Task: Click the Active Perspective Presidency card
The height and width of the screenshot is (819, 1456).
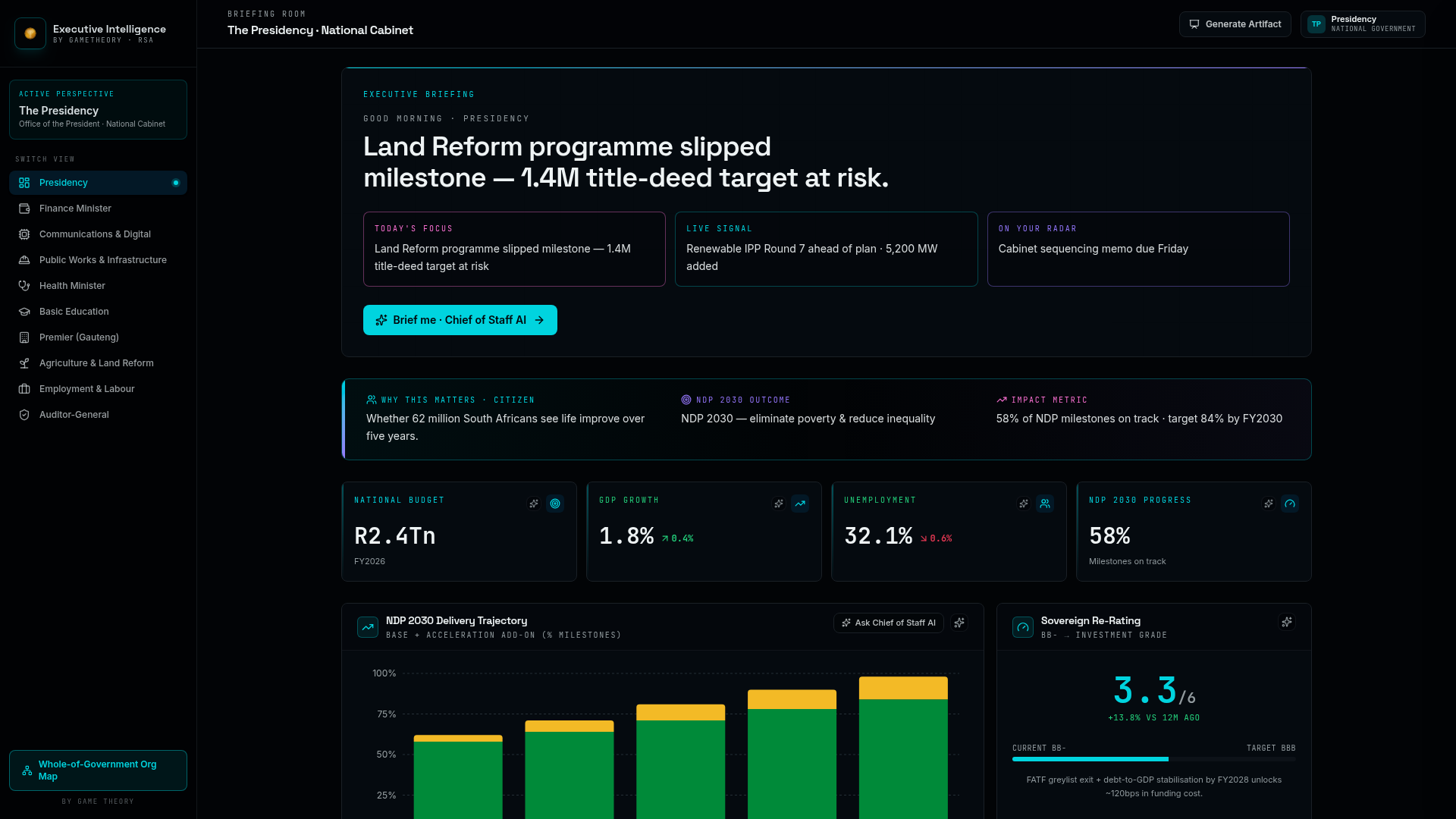Action: [98, 109]
